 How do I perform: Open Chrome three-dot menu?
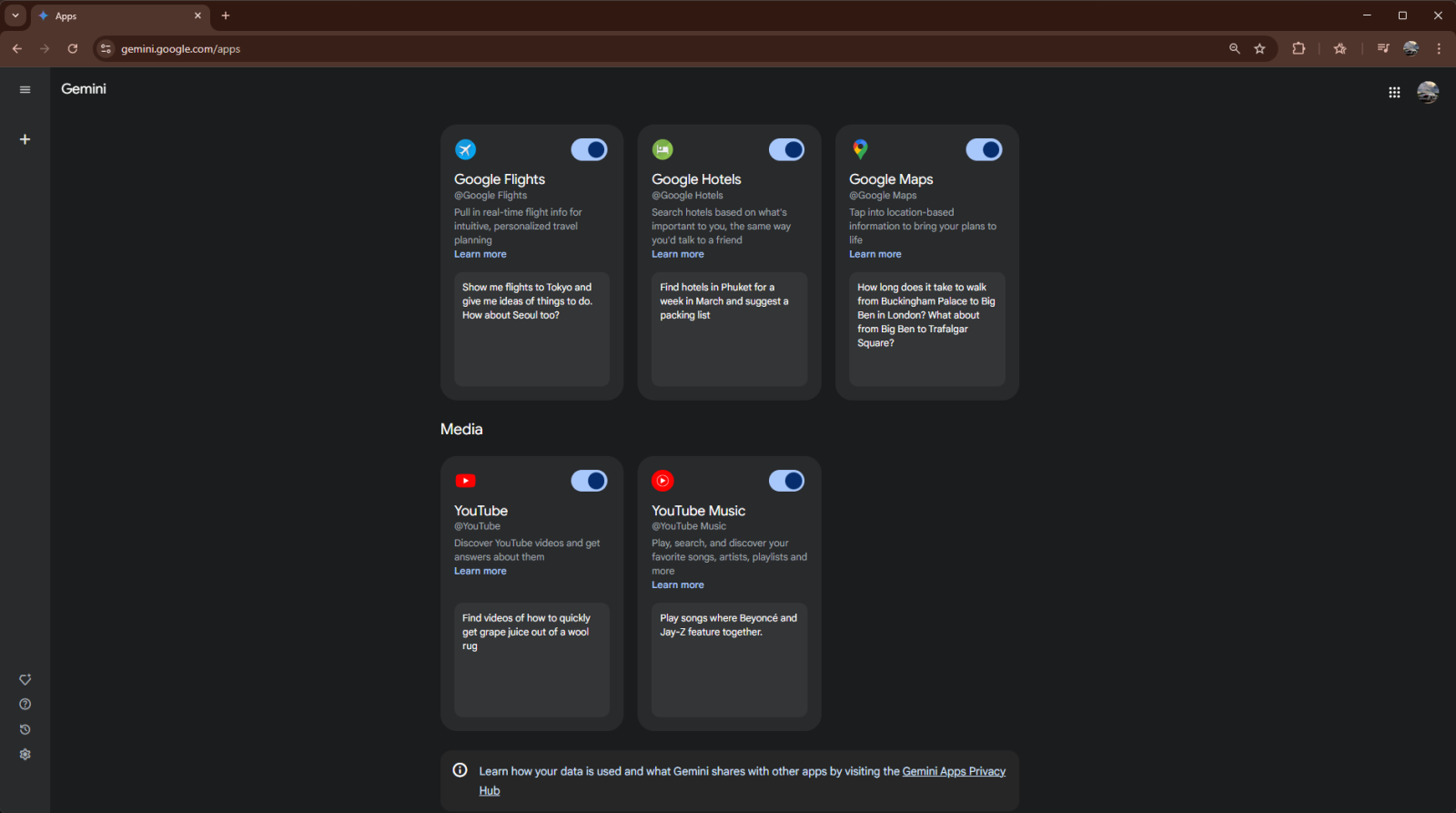1439,49
